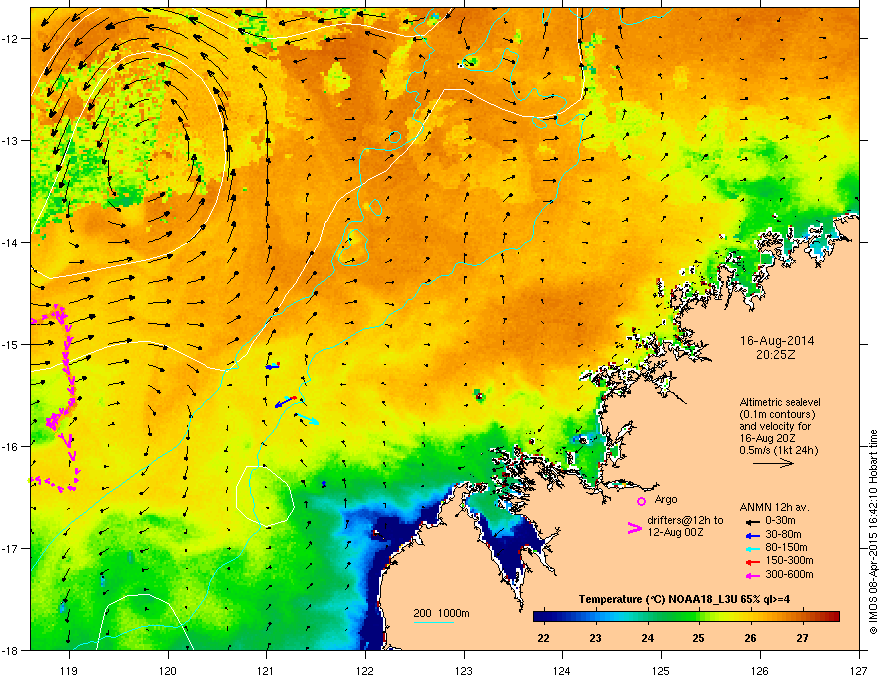
Task: Click the magenta Argo circle legend symbol
Action: pos(641,501)
